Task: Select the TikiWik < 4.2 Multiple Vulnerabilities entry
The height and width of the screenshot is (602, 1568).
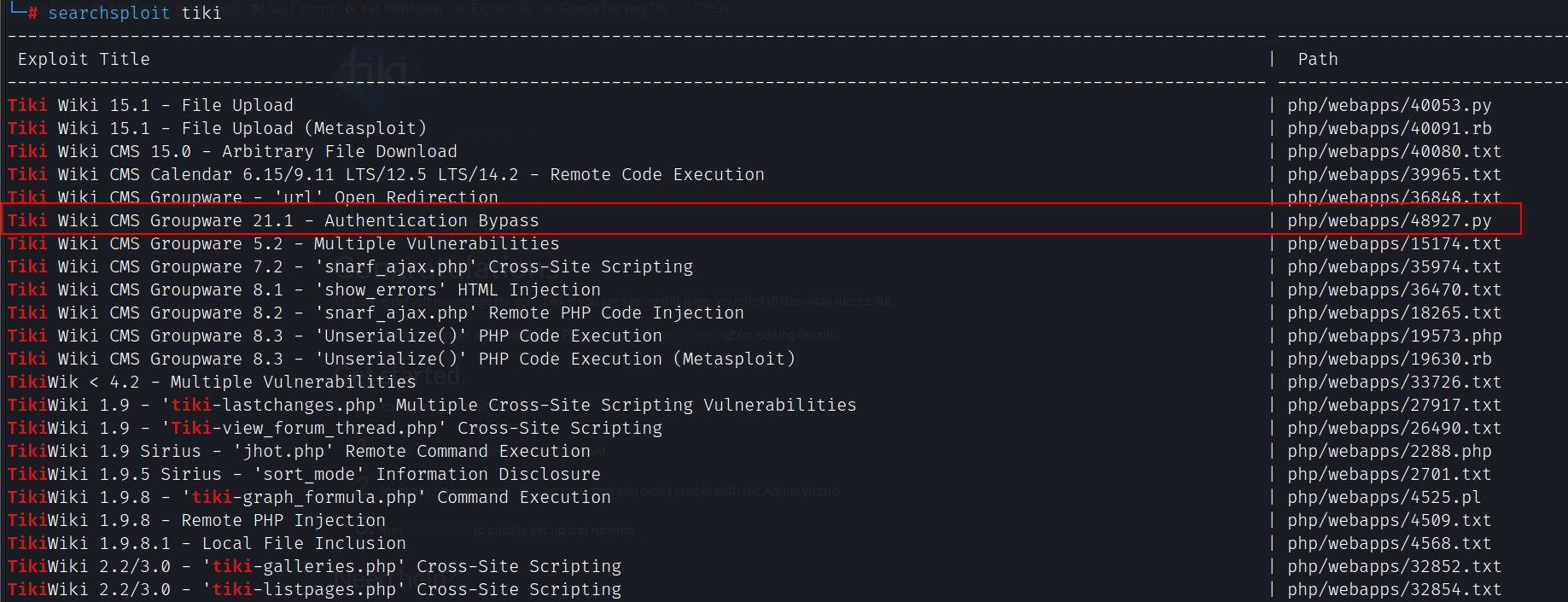Action: tap(212, 382)
